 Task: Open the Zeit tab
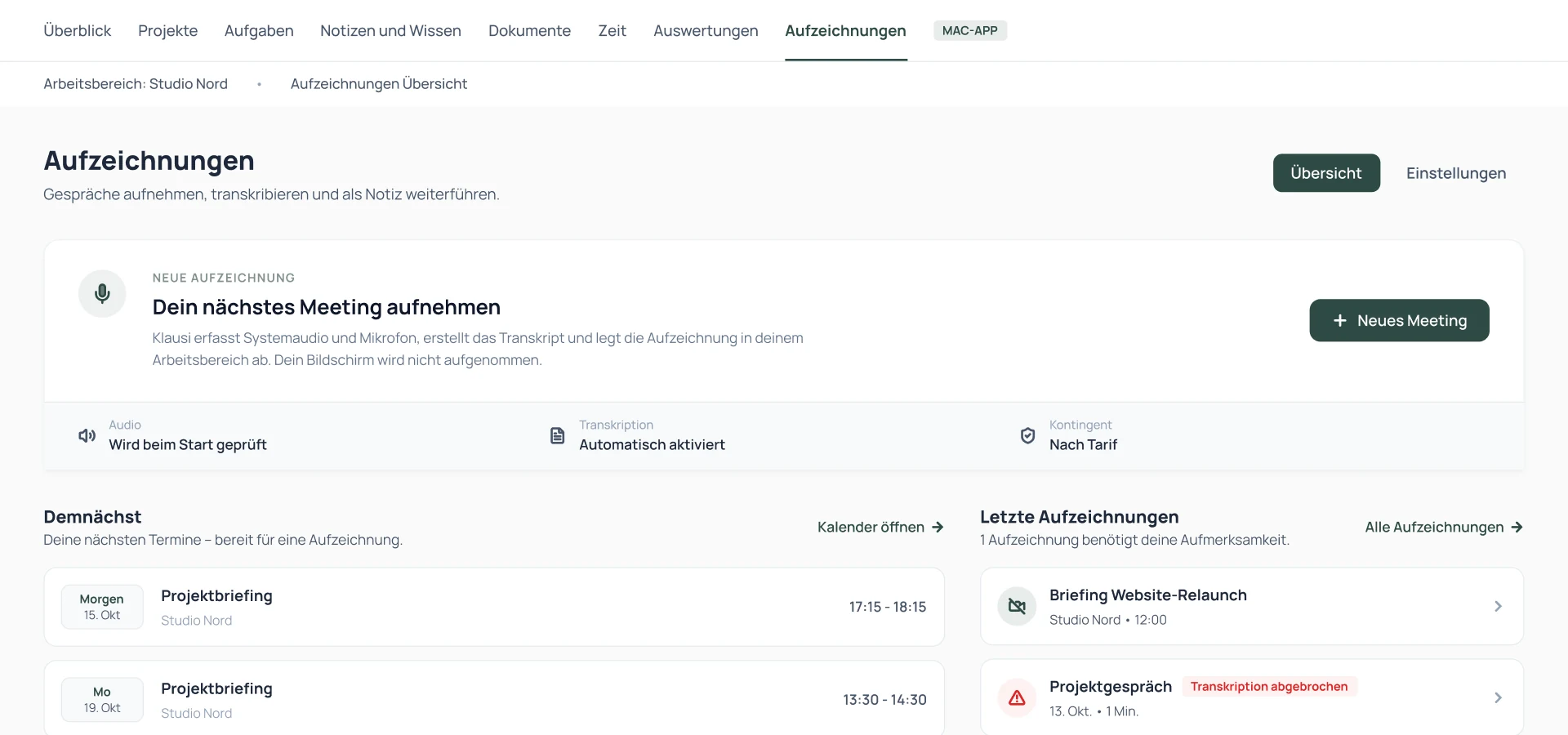612,30
